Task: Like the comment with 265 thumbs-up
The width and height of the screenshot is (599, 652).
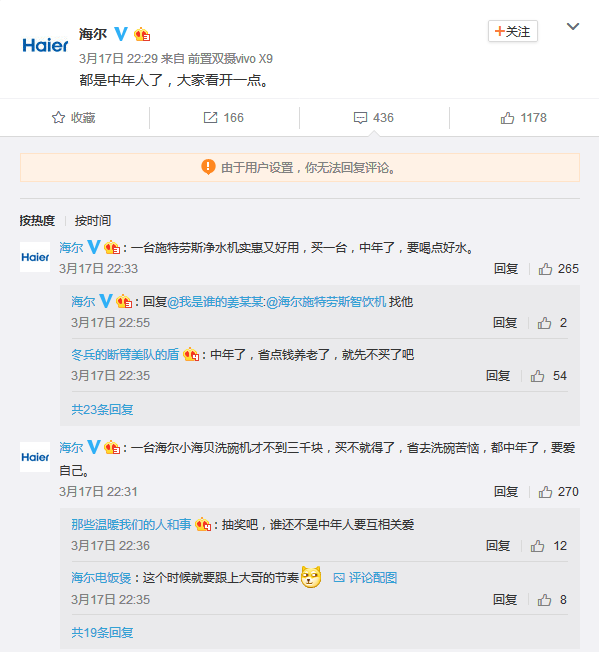Action: tap(545, 269)
